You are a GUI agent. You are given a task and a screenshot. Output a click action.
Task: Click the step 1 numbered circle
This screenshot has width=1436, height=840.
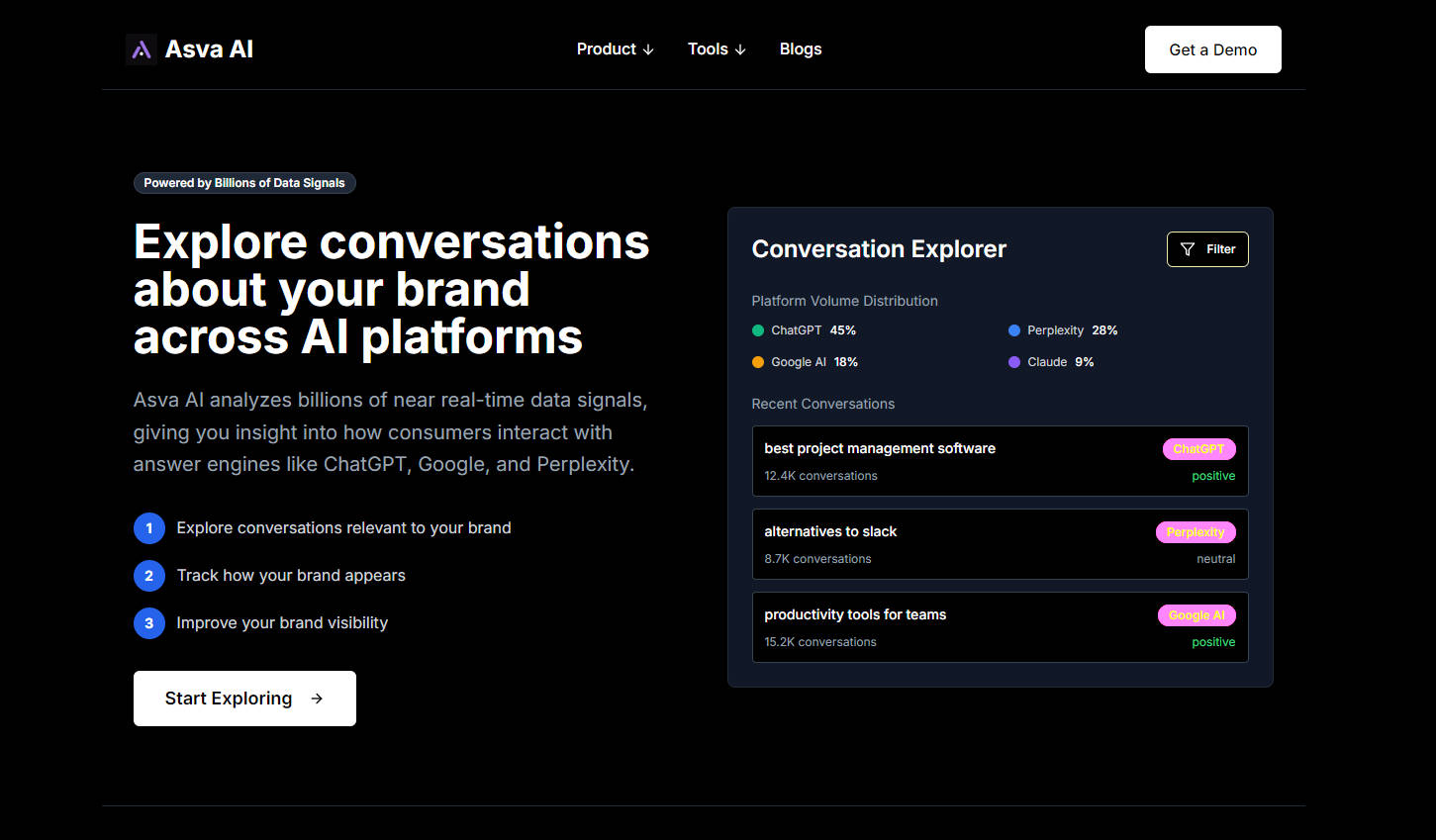[x=149, y=528]
